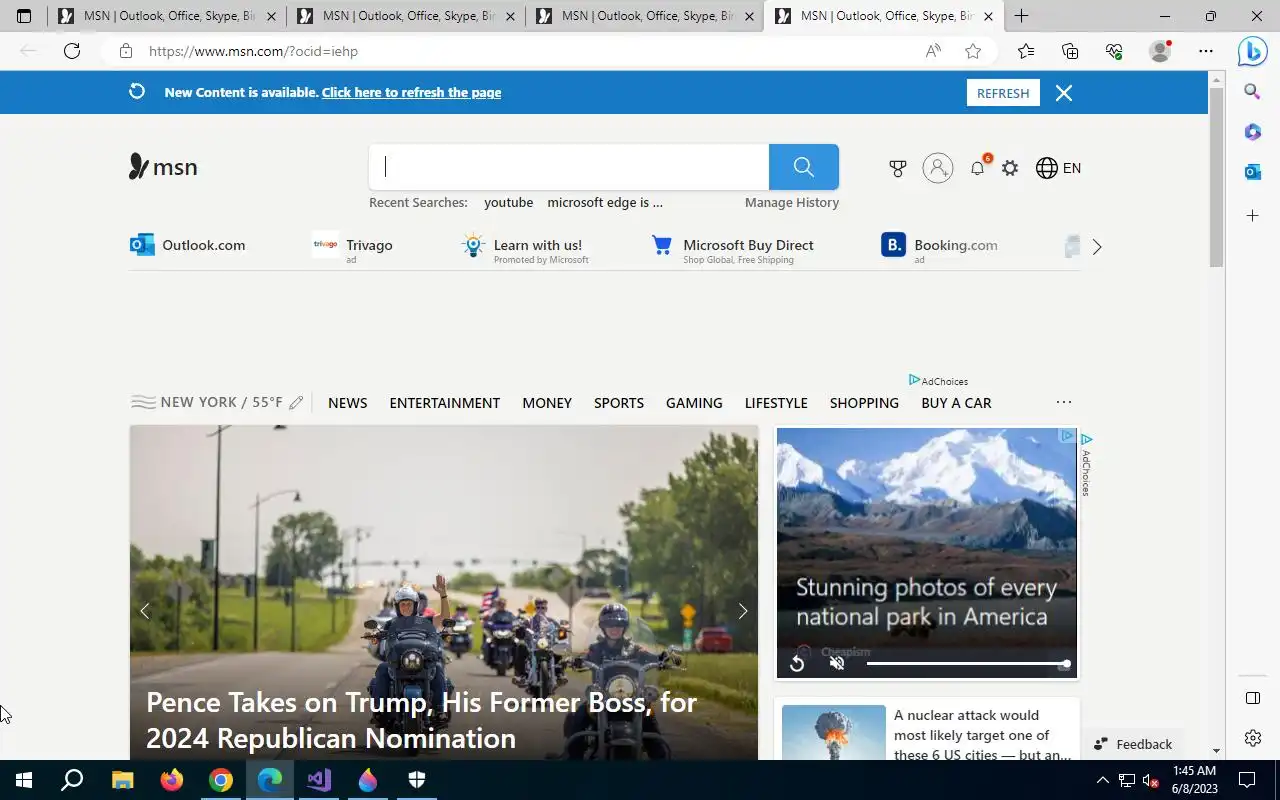
Task: Click the address bar URL
Action: (x=253, y=51)
